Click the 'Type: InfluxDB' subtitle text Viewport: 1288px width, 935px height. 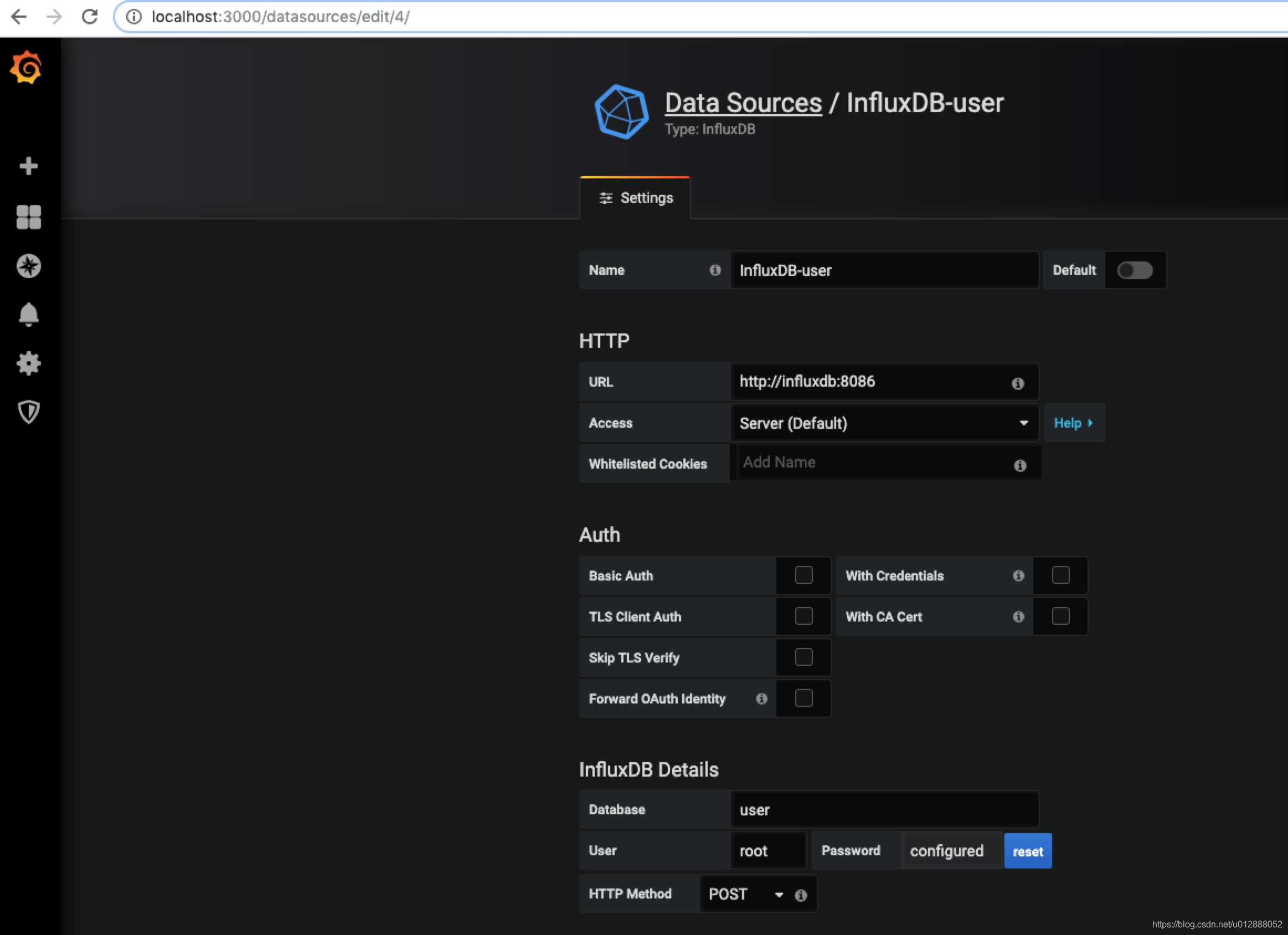pyautogui.click(x=710, y=130)
